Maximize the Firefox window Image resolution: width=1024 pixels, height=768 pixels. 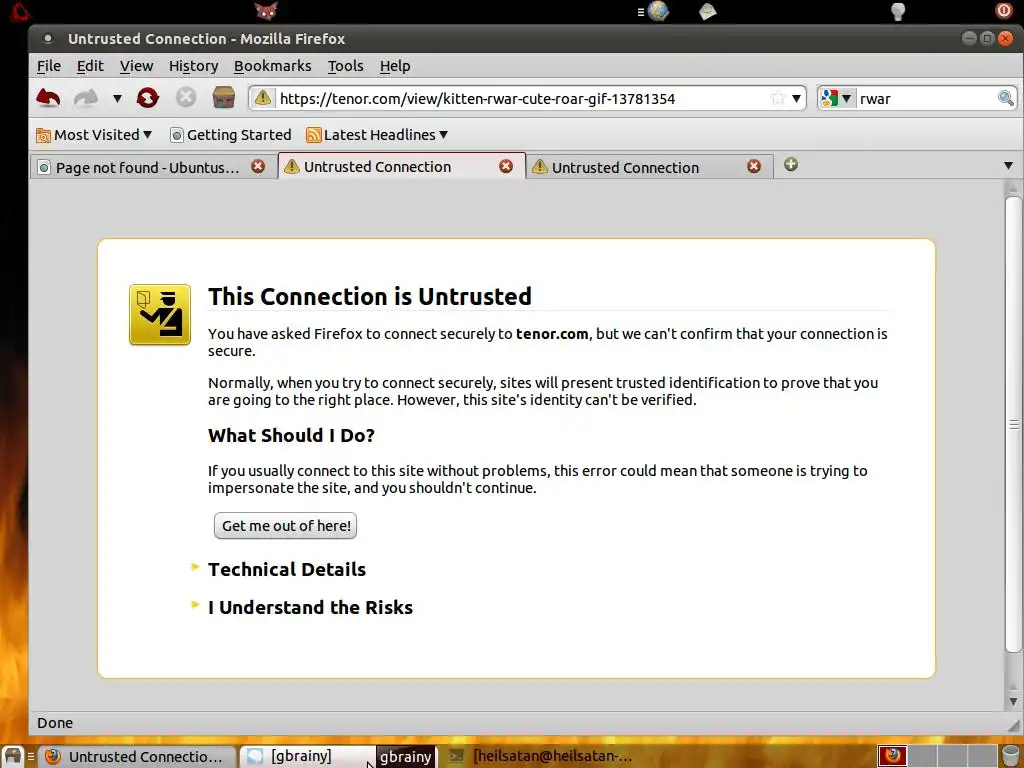coord(987,38)
